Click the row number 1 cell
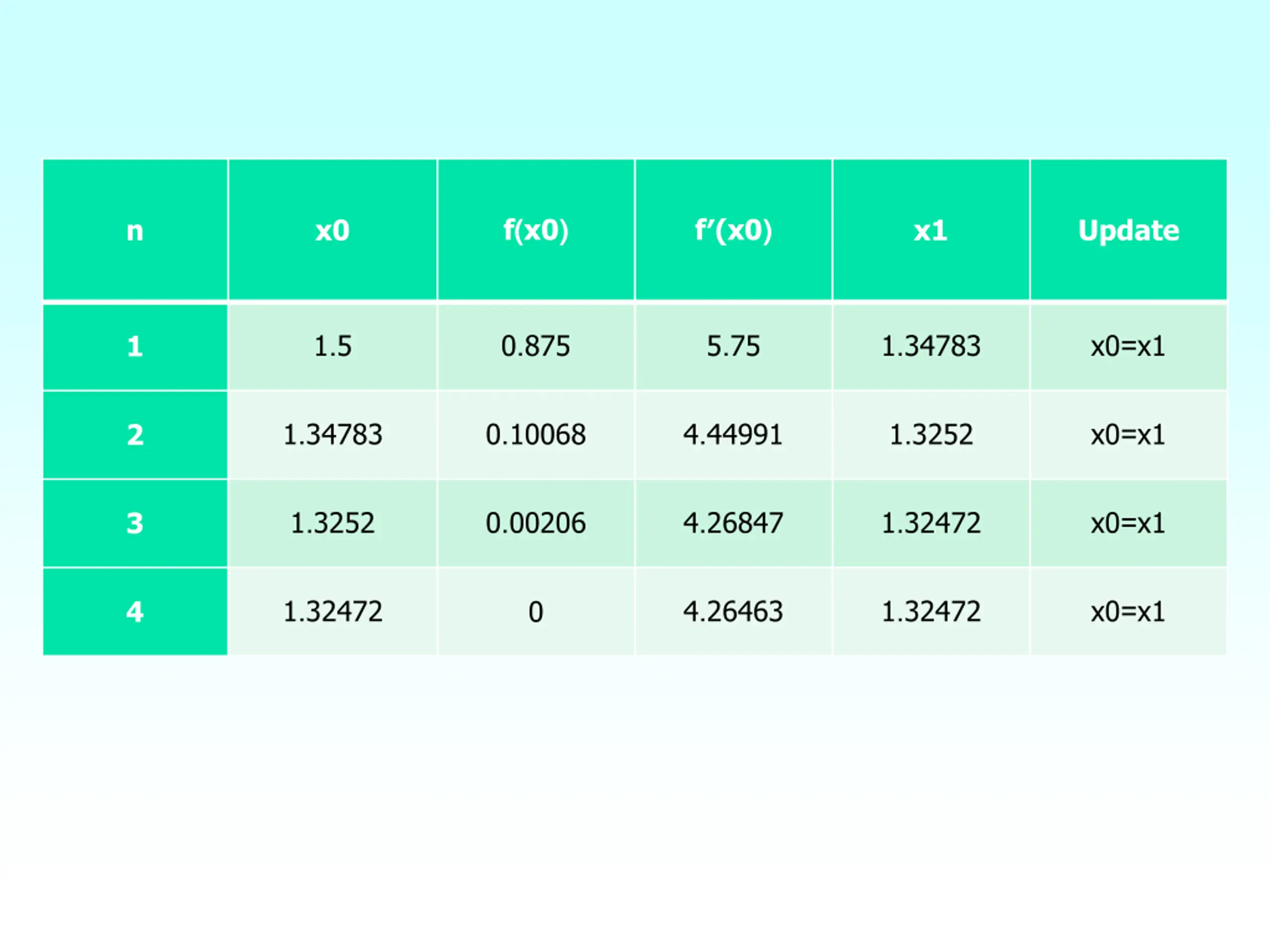The height and width of the screenshot is (952, 1270). [135, 347]
